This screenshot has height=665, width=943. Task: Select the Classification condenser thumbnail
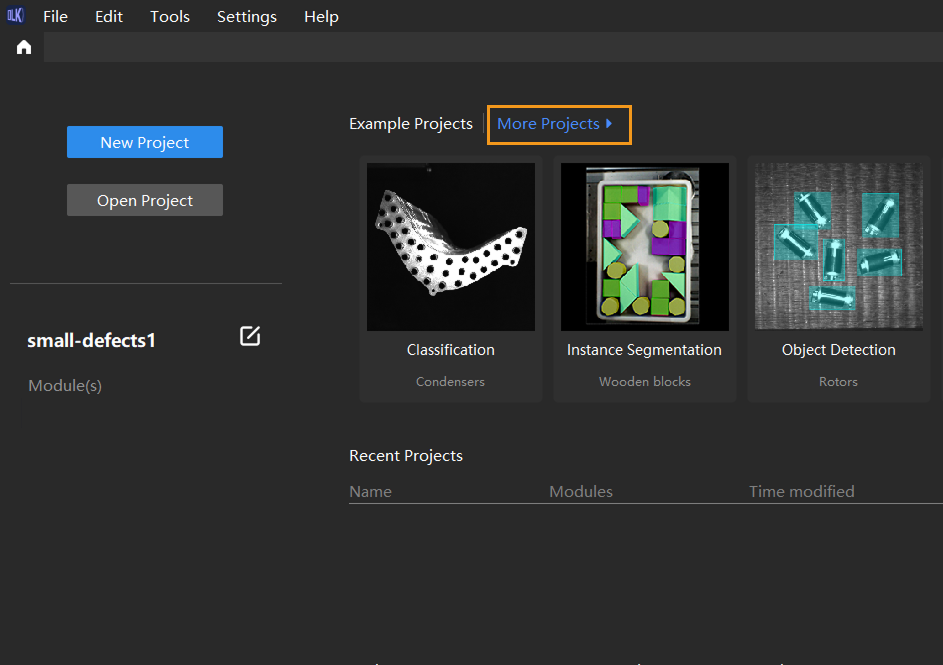(x=450, y=247)
